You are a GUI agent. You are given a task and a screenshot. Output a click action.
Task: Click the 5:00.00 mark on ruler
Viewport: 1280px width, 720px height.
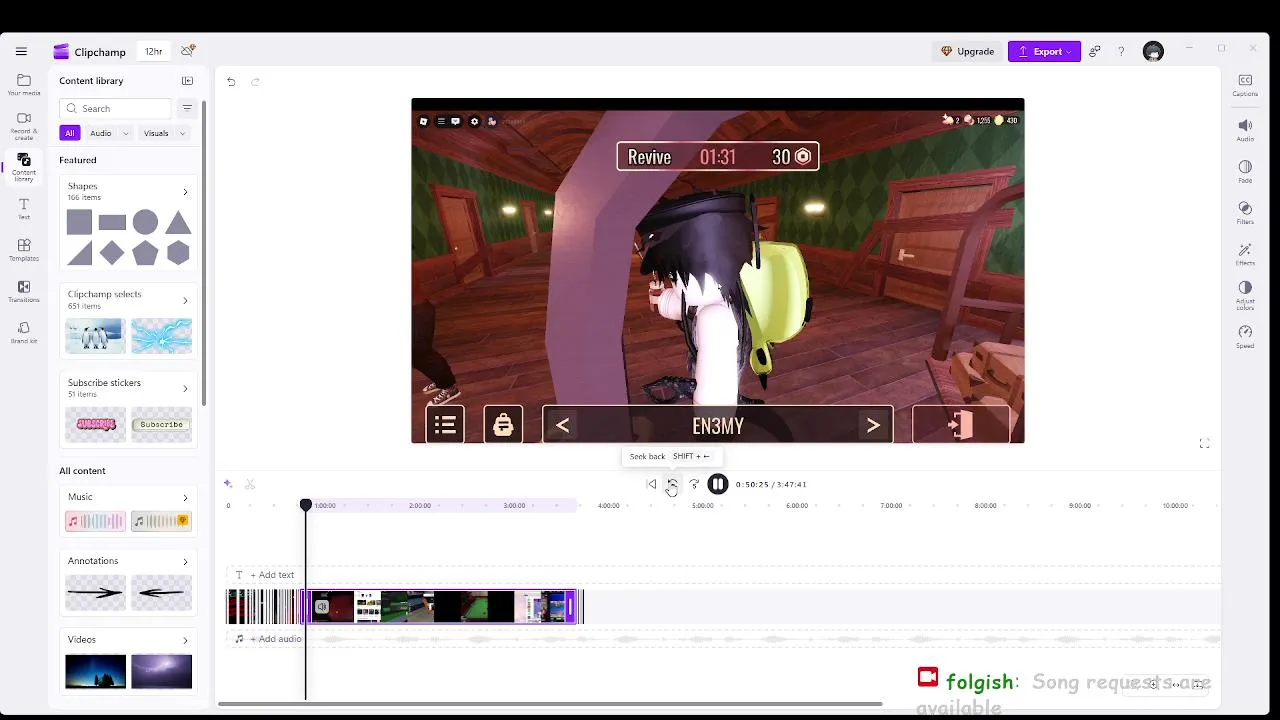(x=703, y=506)
